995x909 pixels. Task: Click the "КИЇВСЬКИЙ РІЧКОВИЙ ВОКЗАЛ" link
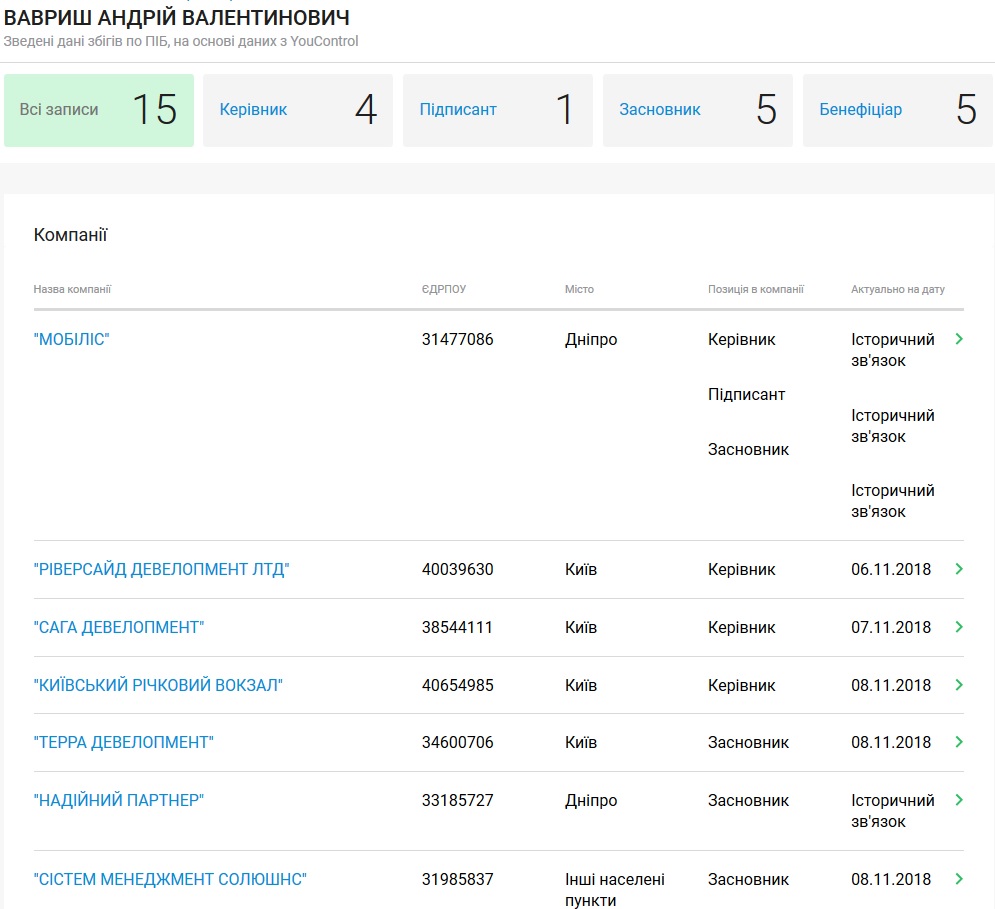(158, 686)
